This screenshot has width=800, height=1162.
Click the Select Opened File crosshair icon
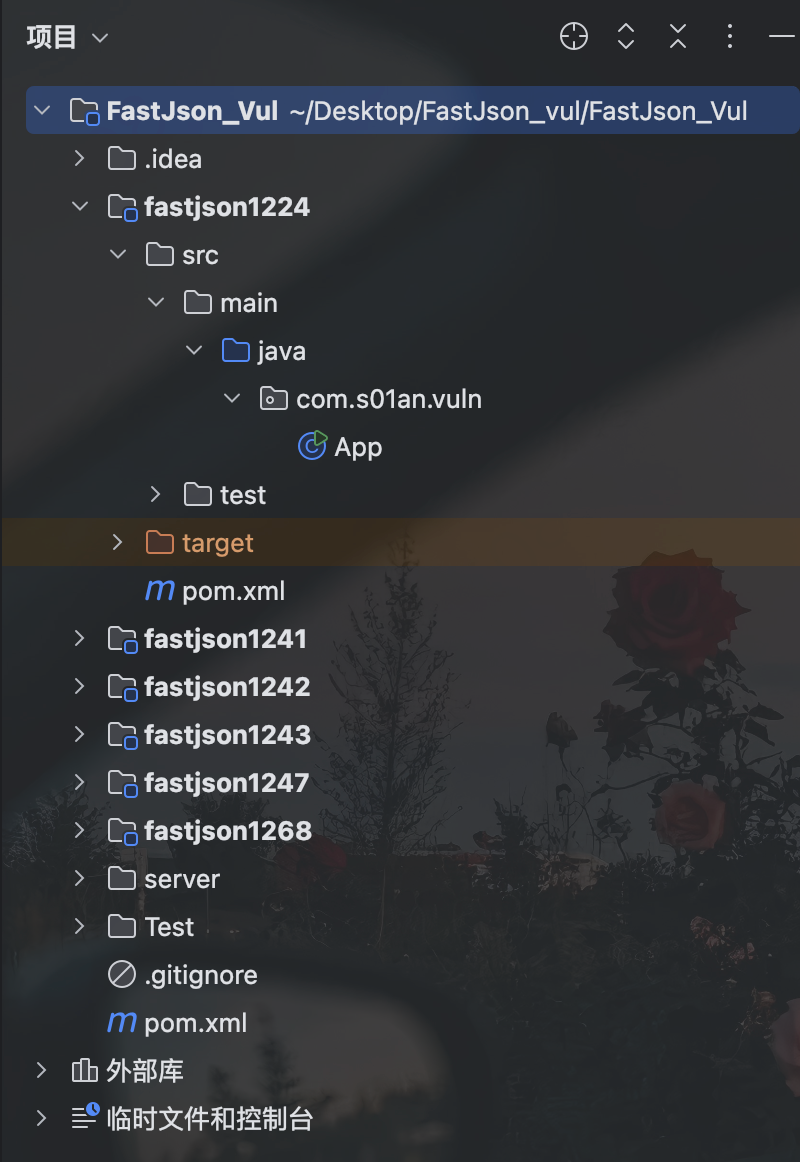point(574,36)
